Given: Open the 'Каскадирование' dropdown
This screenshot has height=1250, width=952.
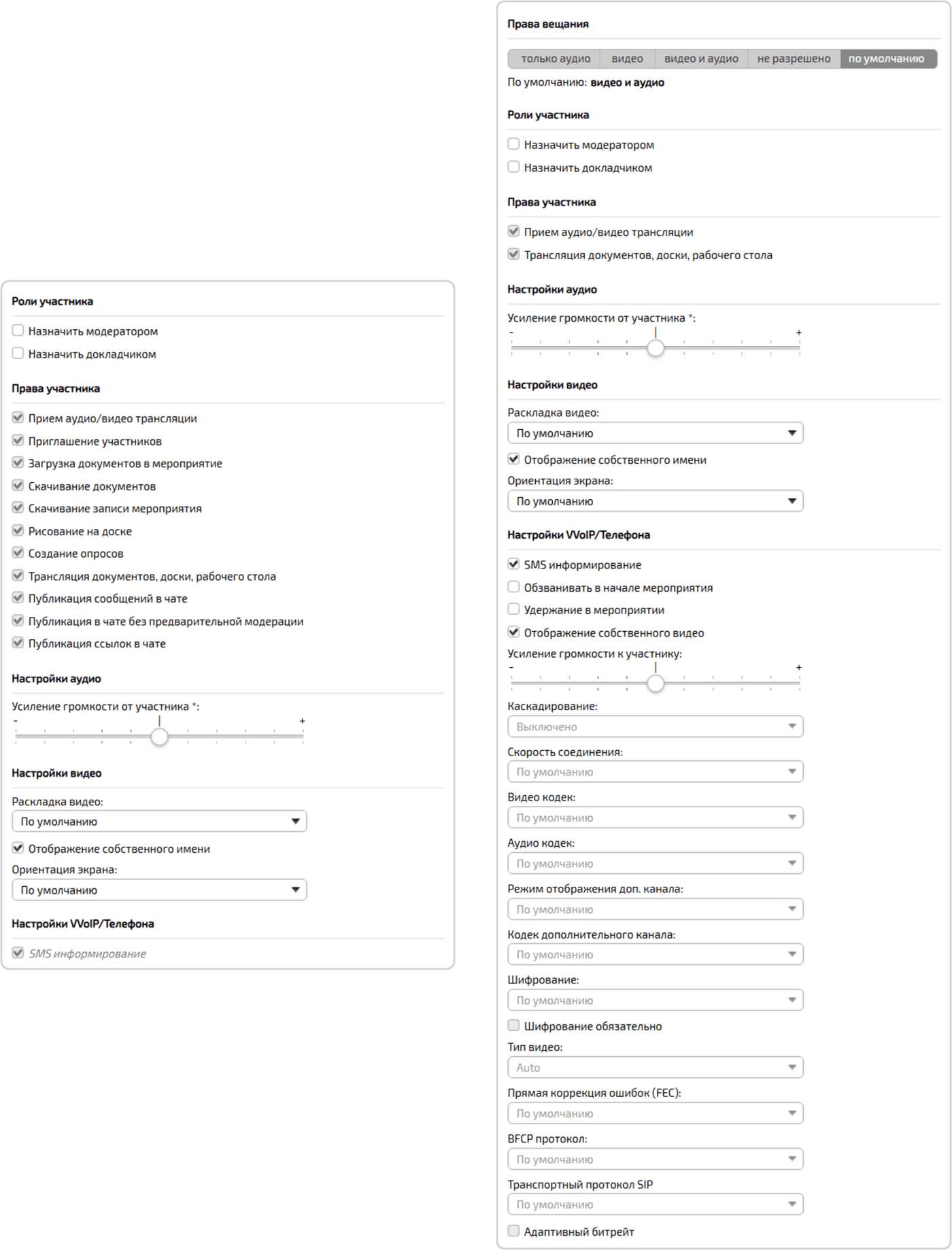Looking at the screenshot, I should pos(655,726).
